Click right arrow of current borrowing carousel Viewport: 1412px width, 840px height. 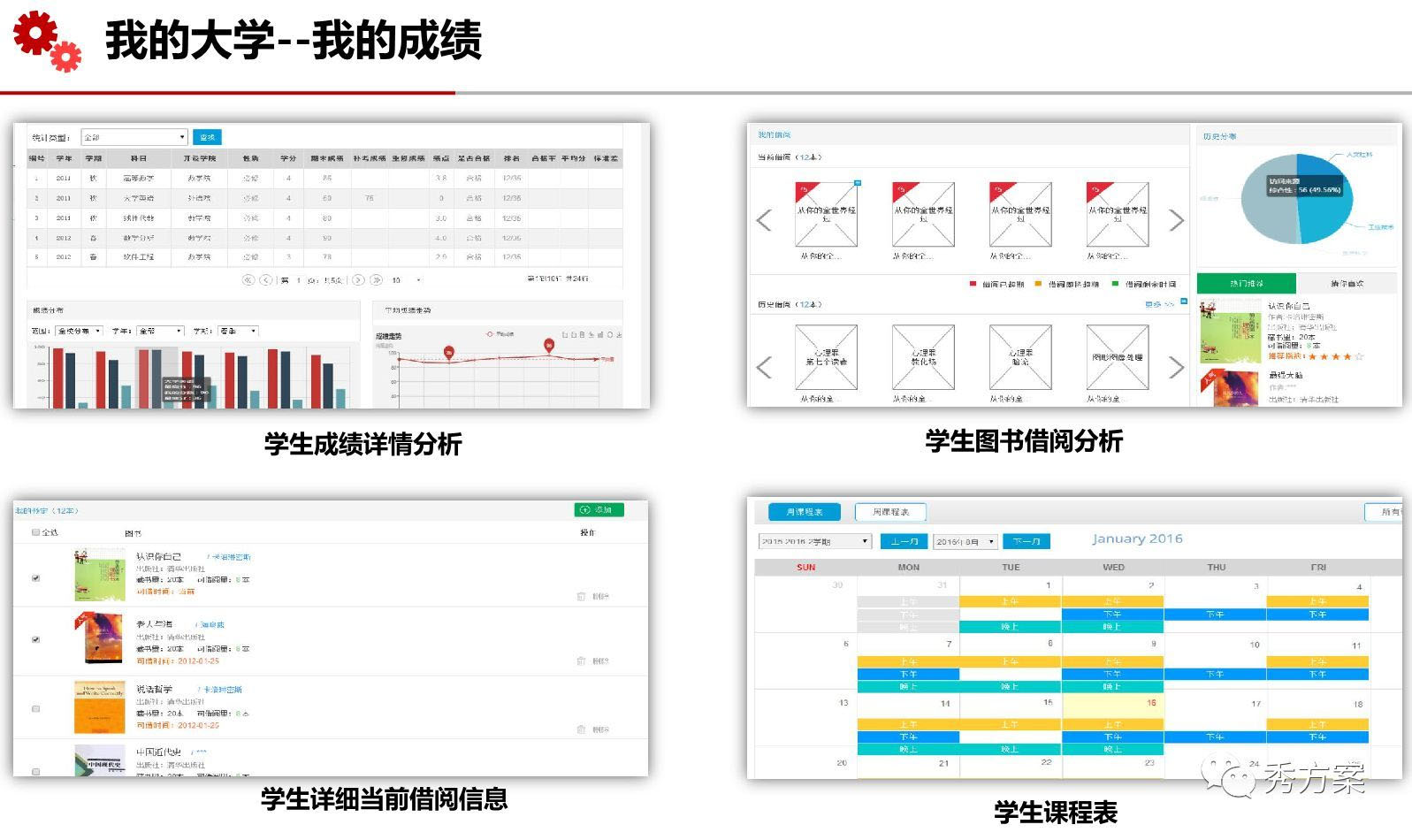1176,220
